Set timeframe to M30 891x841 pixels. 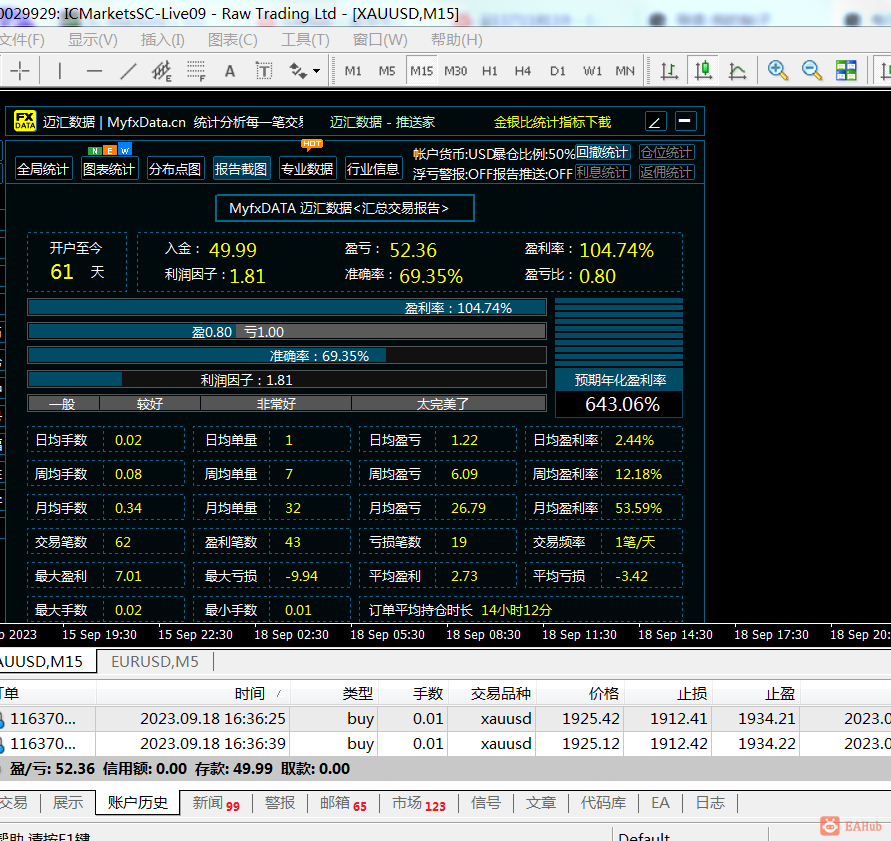pyautogui.click(x=456, y=71)
